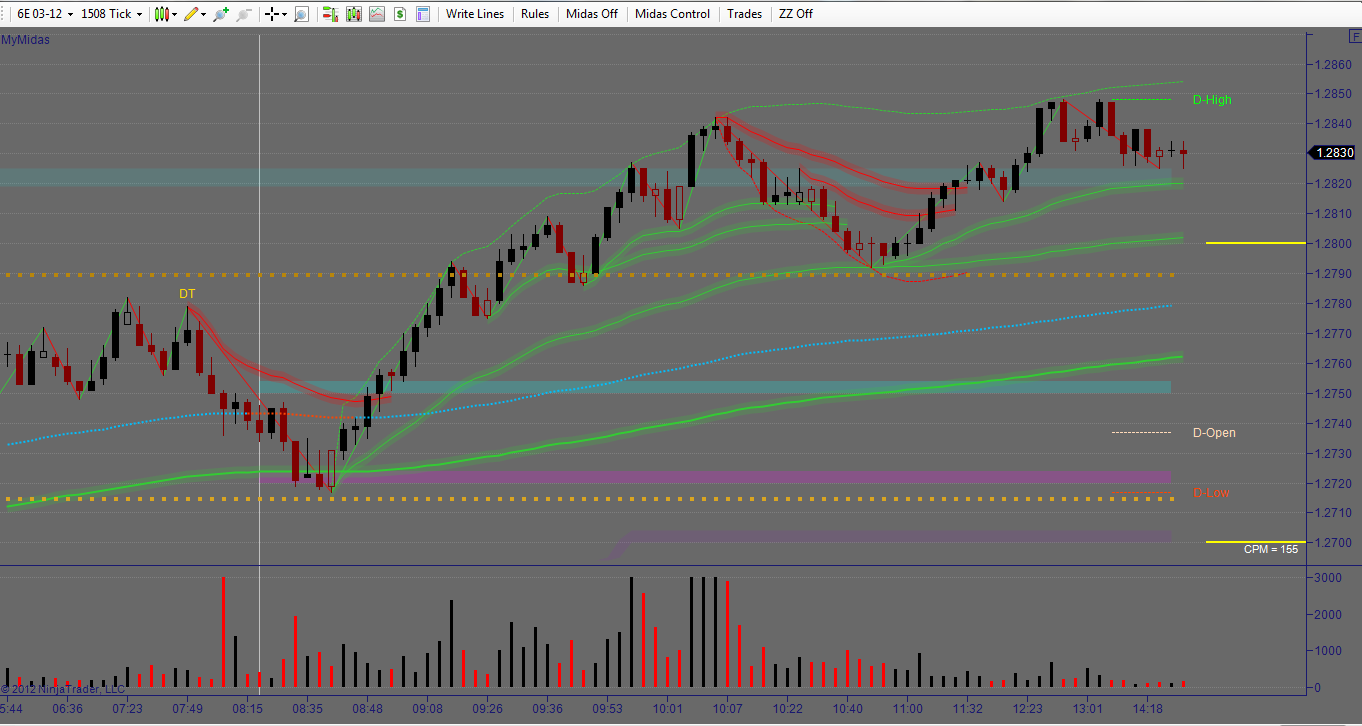Click the 1.2700 price axis label
Image resolution: width=1362 pixels, height=726 pixels.
(x=1335, y=543)
